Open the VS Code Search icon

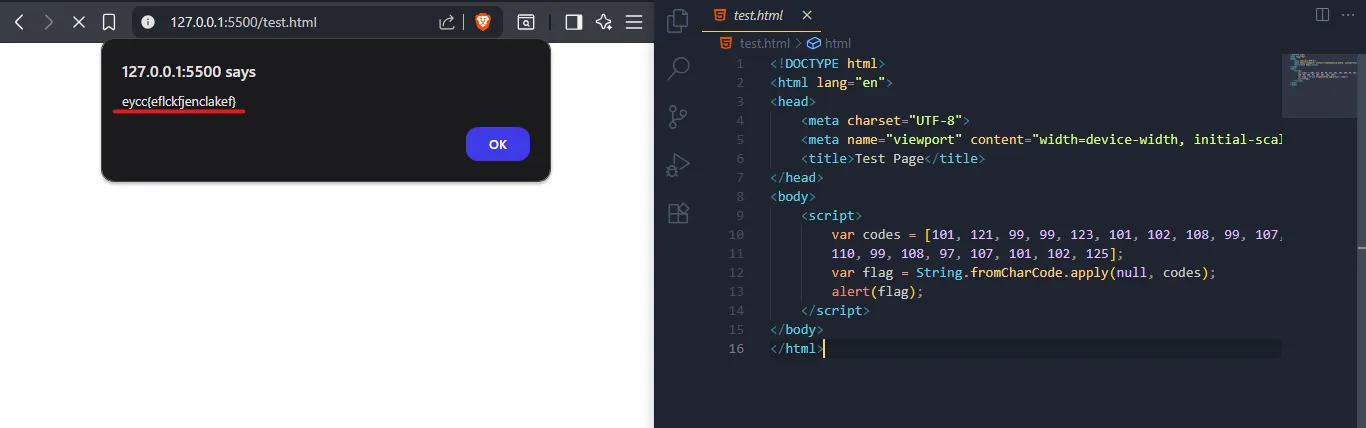678,67
